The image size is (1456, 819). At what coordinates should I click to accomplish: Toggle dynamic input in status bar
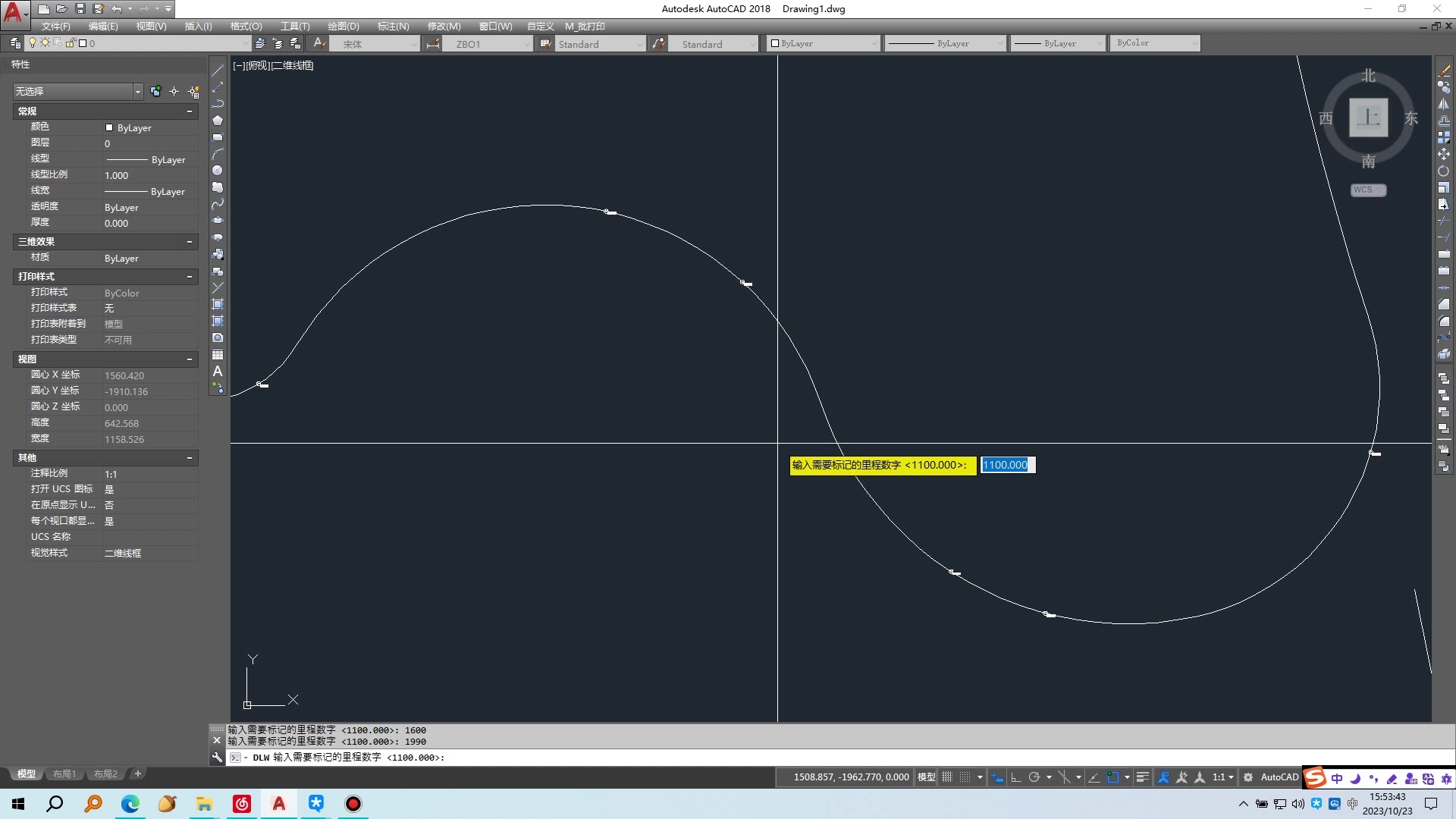tap(997, 777)
